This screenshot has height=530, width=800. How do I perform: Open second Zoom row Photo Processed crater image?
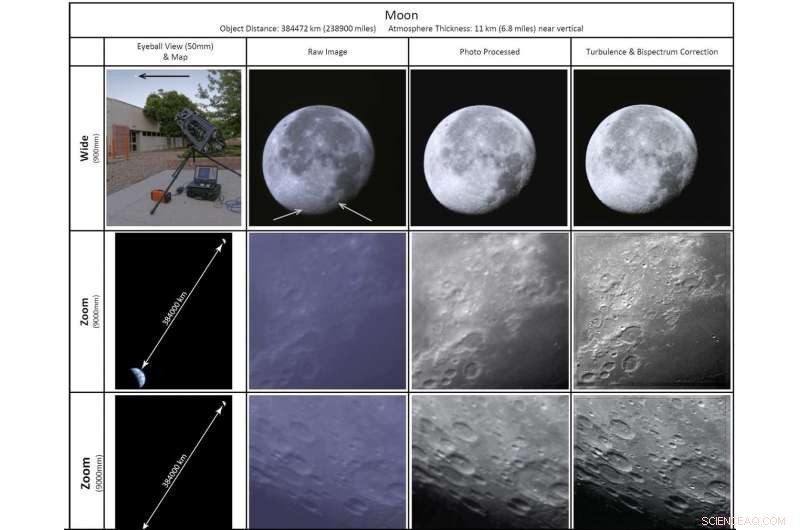coord(489,461)
